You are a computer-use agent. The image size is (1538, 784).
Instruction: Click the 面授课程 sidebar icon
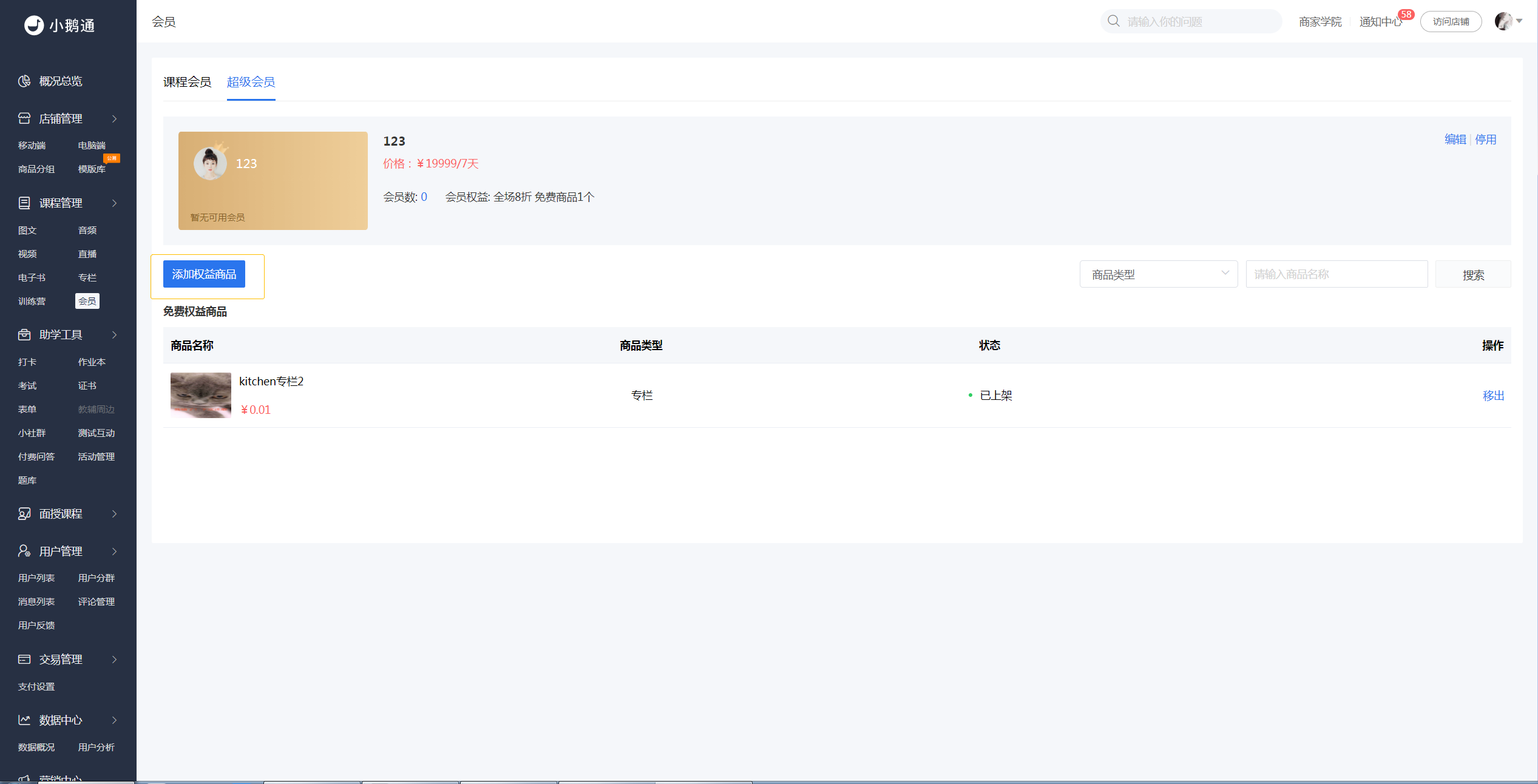pyautogui.click(x=24, y=514)
